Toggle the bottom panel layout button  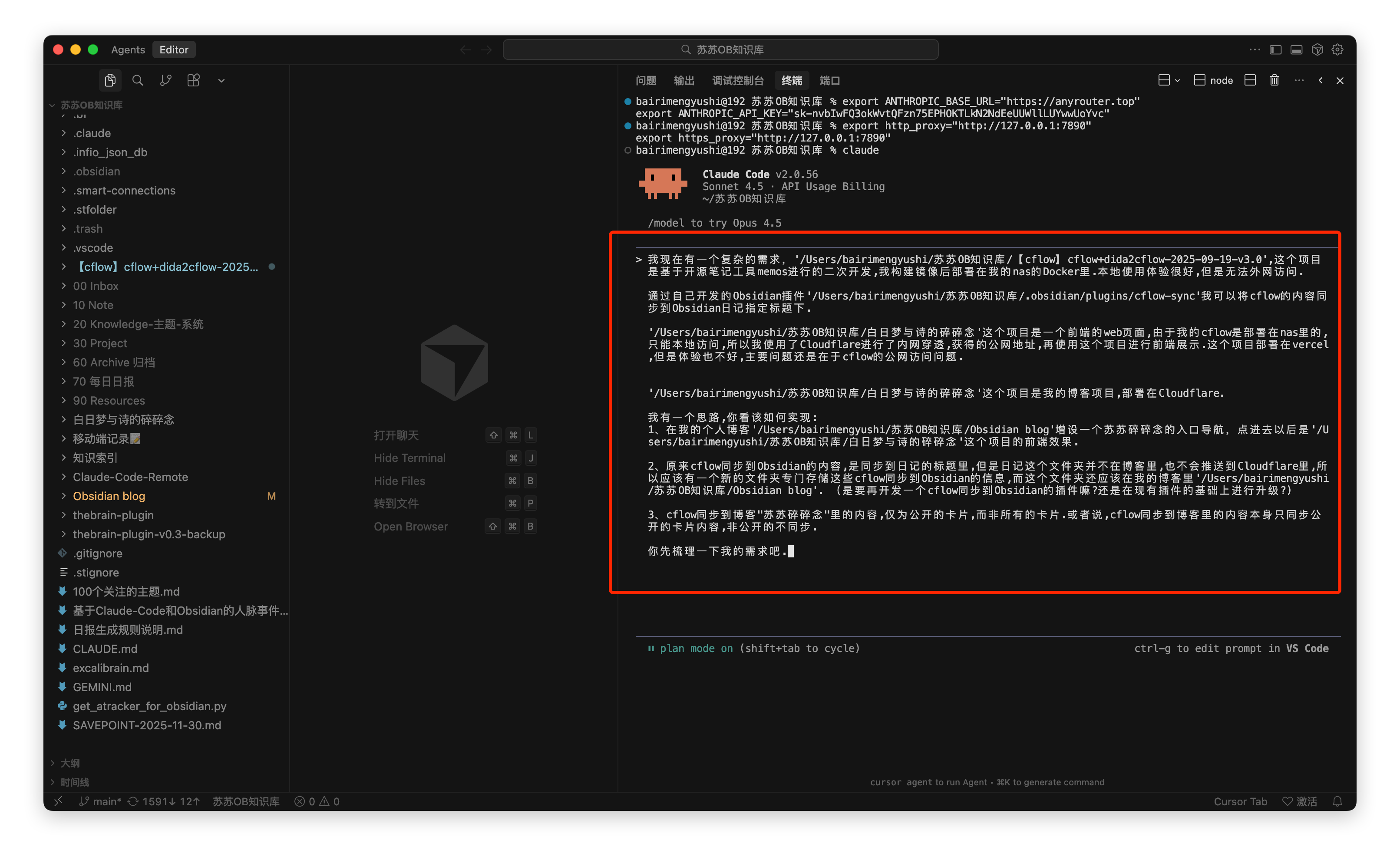pyautogui.click(x=1296, y=49)
